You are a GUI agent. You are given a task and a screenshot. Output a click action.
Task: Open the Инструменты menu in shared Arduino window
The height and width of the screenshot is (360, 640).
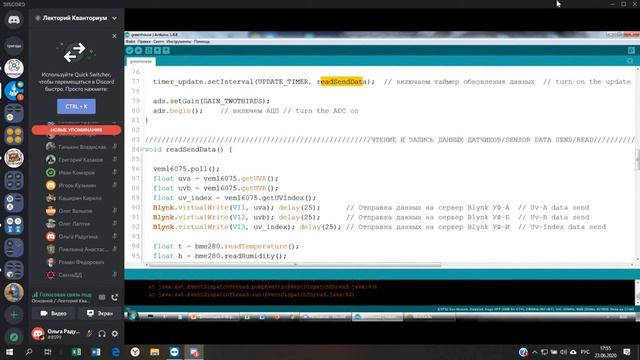pos(179,42)
